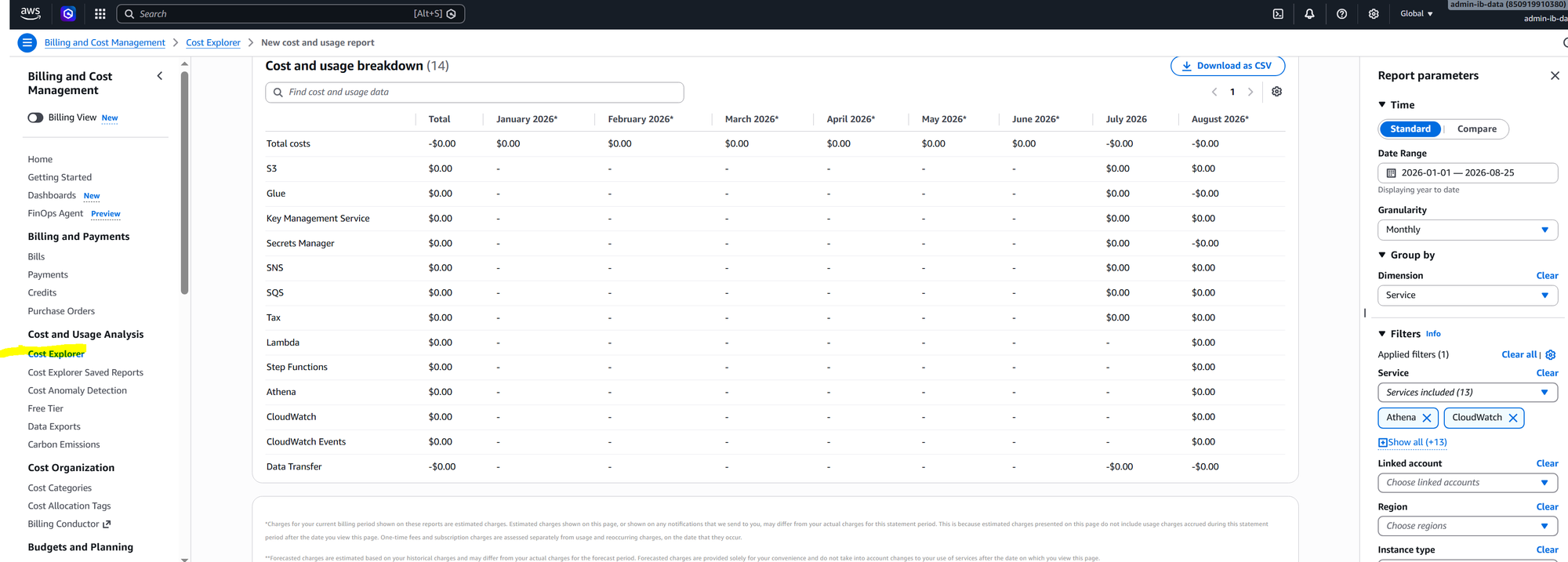Click Clear all filters link

pyautogui.click(x=1519, y=354)
